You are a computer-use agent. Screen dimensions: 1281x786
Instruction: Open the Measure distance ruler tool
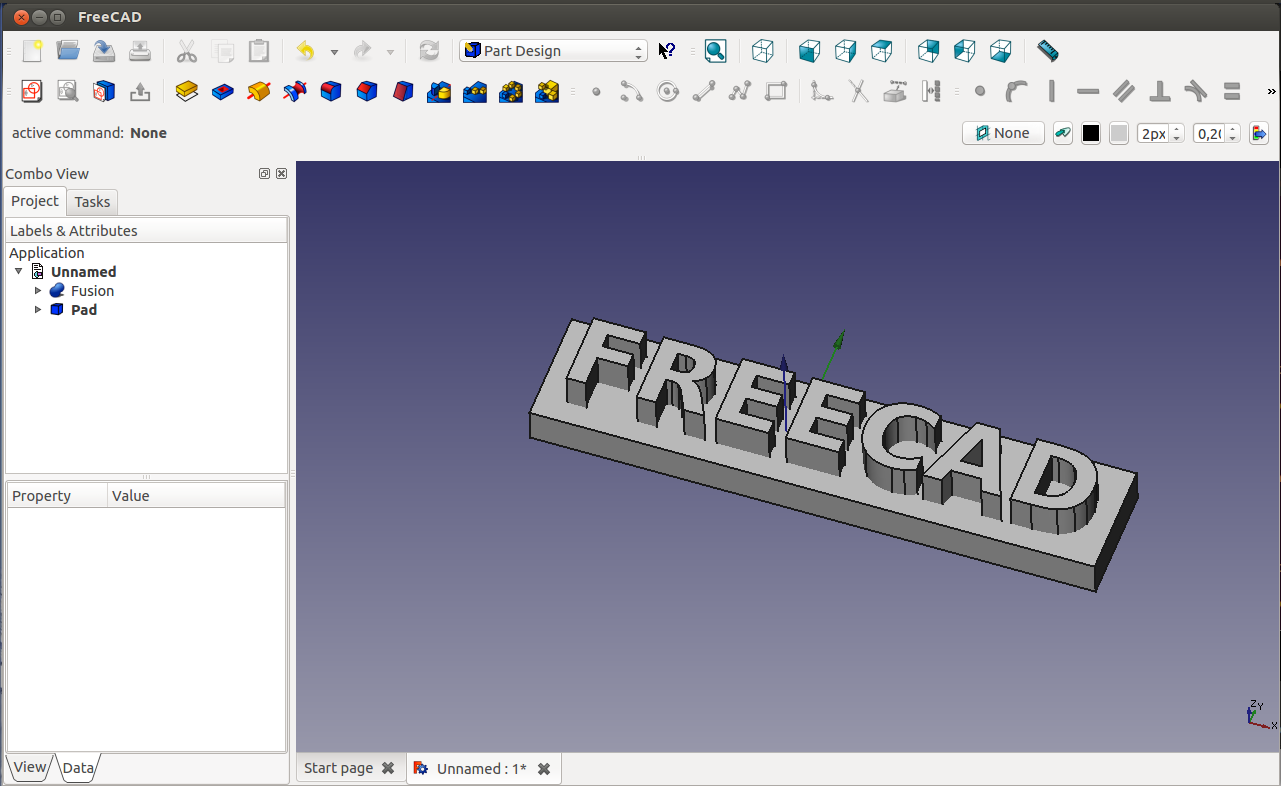pyautogui.click(x=1047, y=51)
